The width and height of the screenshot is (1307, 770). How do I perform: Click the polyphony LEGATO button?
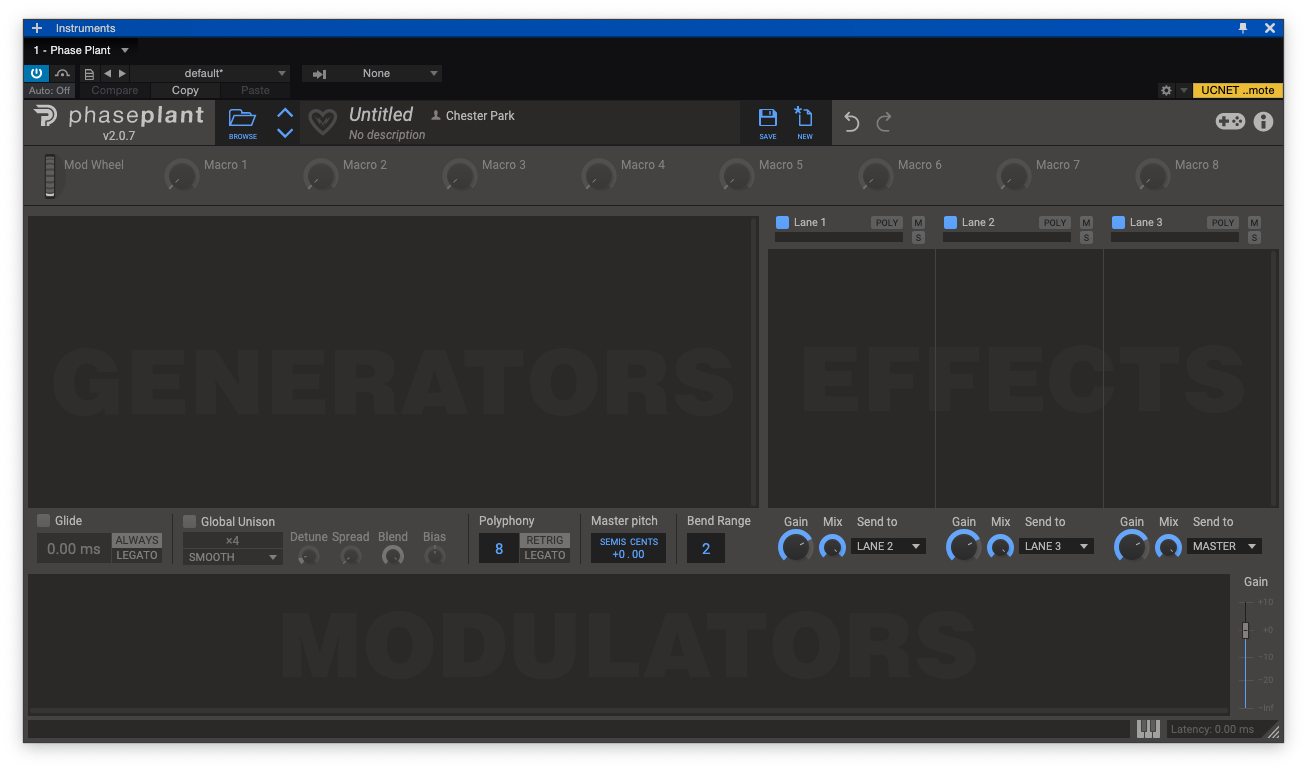click(545, 555)
